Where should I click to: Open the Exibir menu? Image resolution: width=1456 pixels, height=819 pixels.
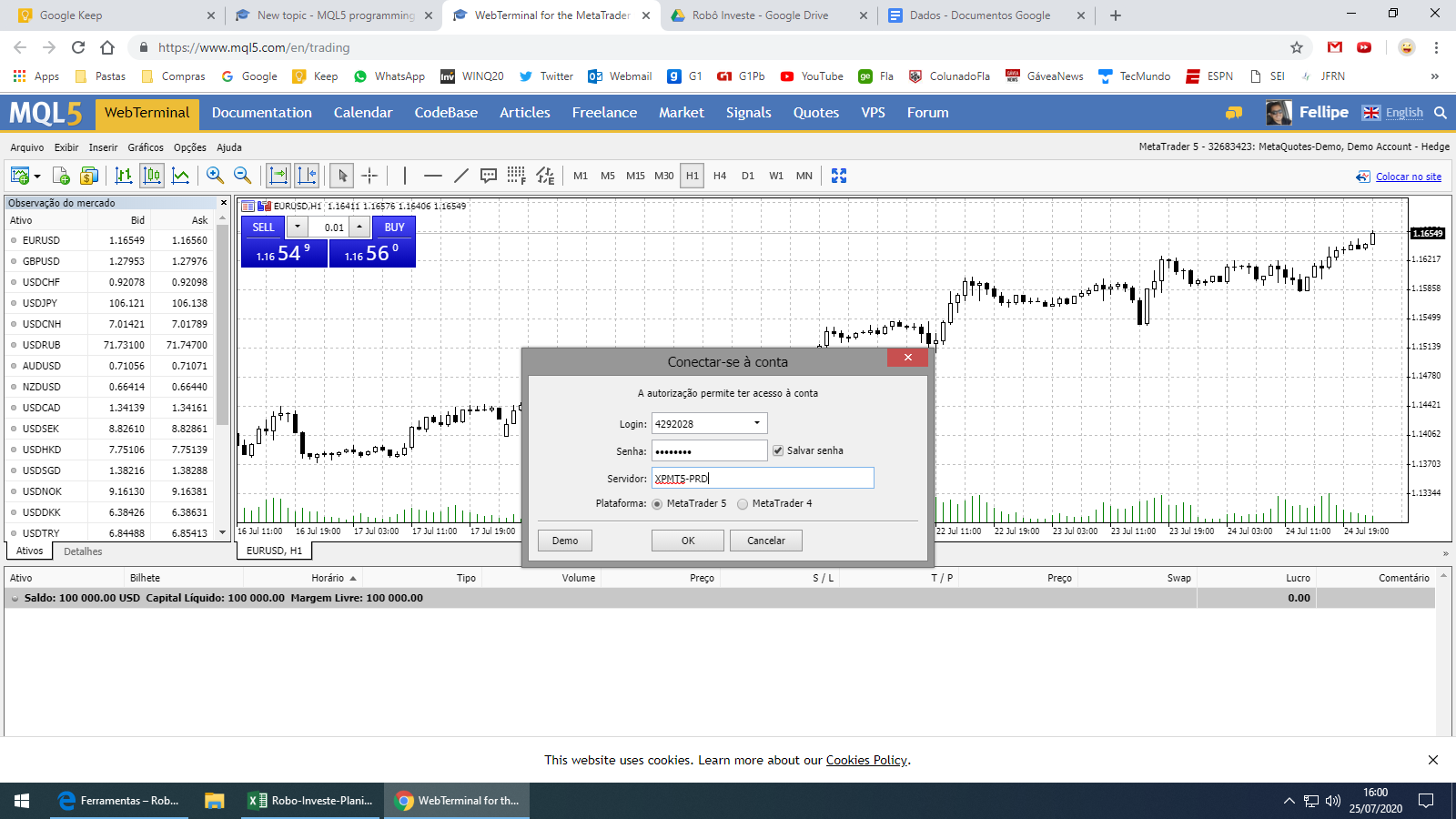tap(66, 147)
